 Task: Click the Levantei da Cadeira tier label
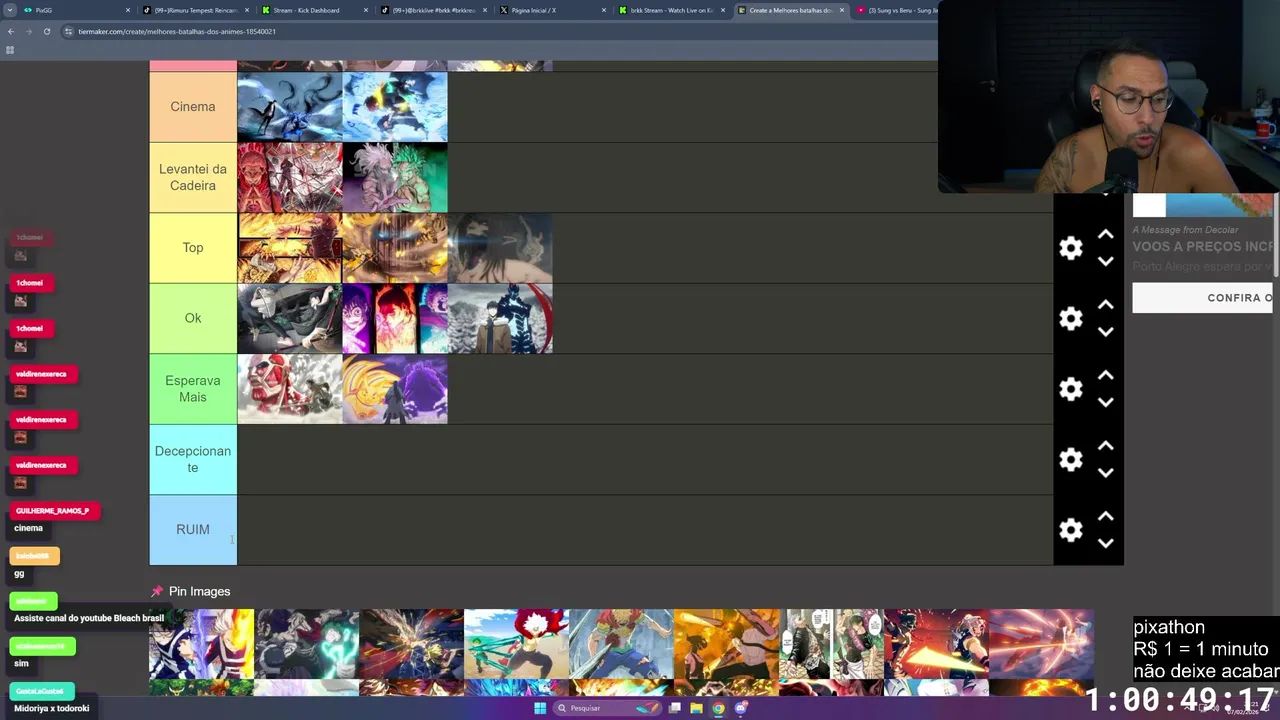(193, 177)
